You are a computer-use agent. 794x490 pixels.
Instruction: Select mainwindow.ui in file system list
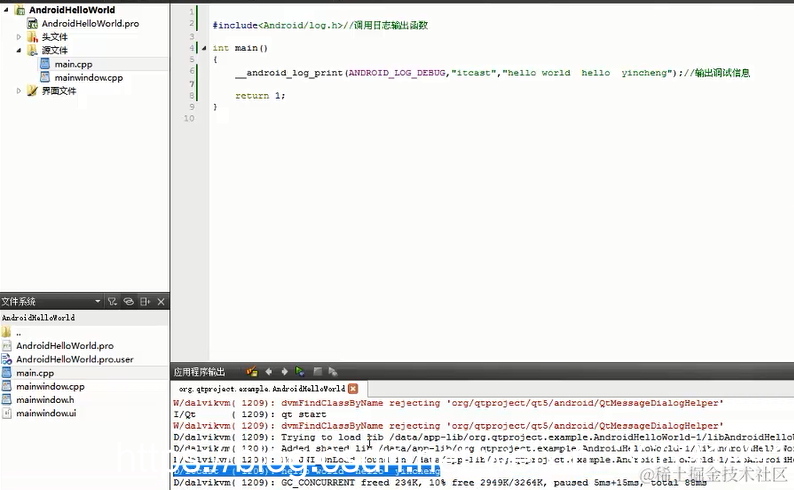pyautogui.click(x=46, y=413)
